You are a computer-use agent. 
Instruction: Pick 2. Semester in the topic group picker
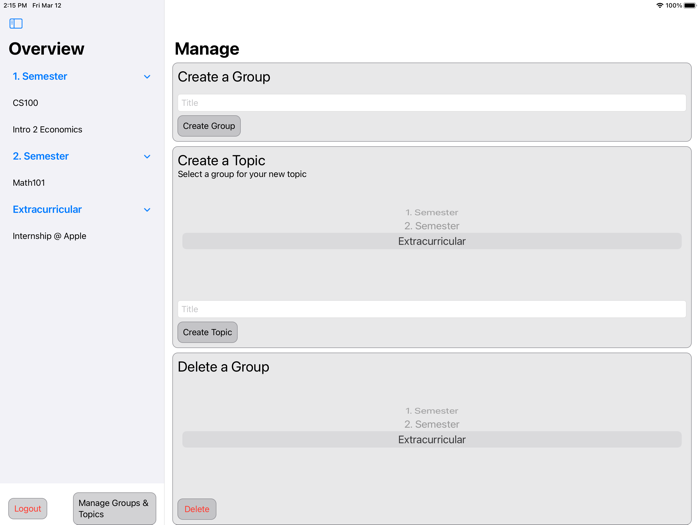431,226
